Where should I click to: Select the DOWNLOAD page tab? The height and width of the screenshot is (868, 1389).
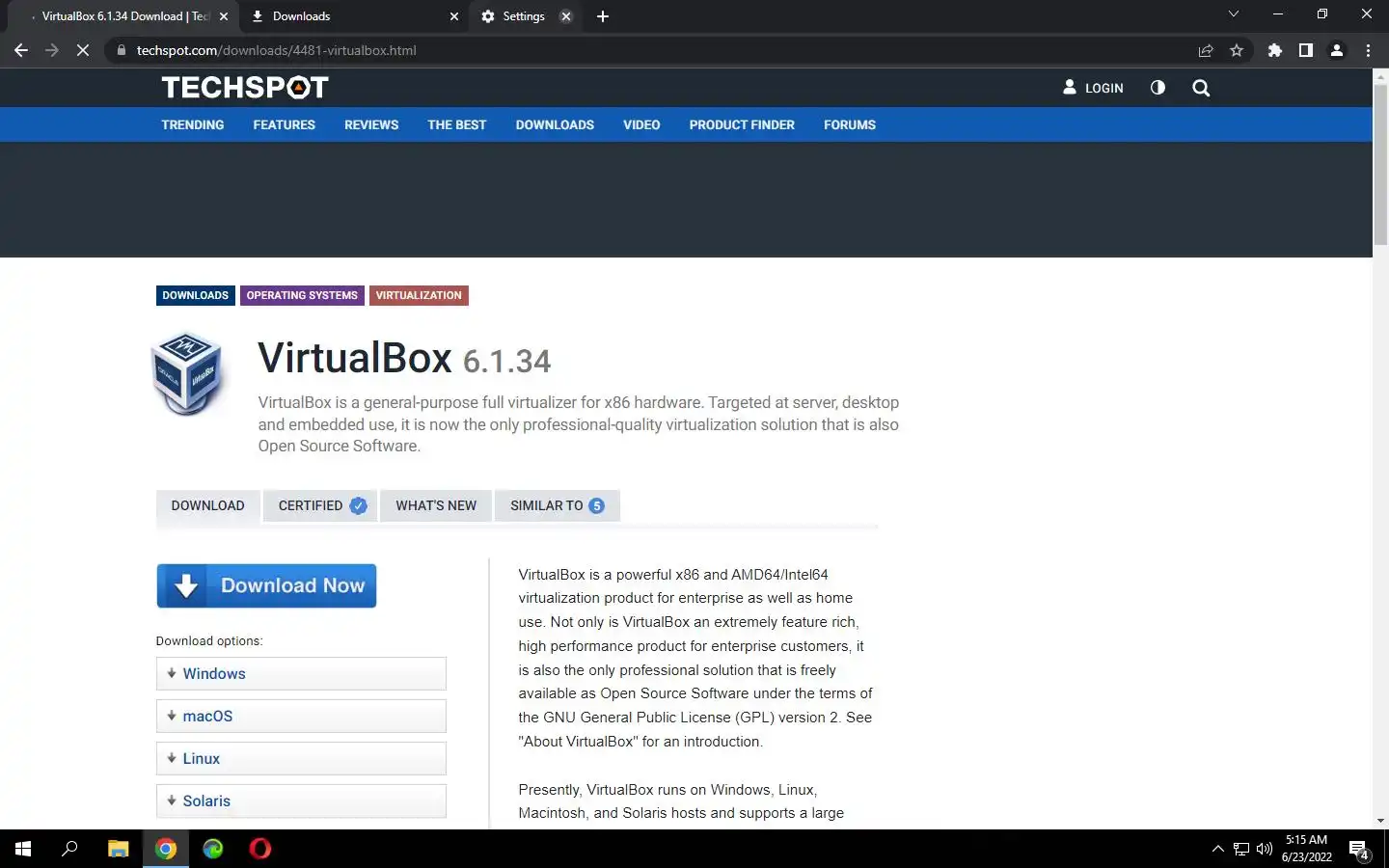pos(207,505)
